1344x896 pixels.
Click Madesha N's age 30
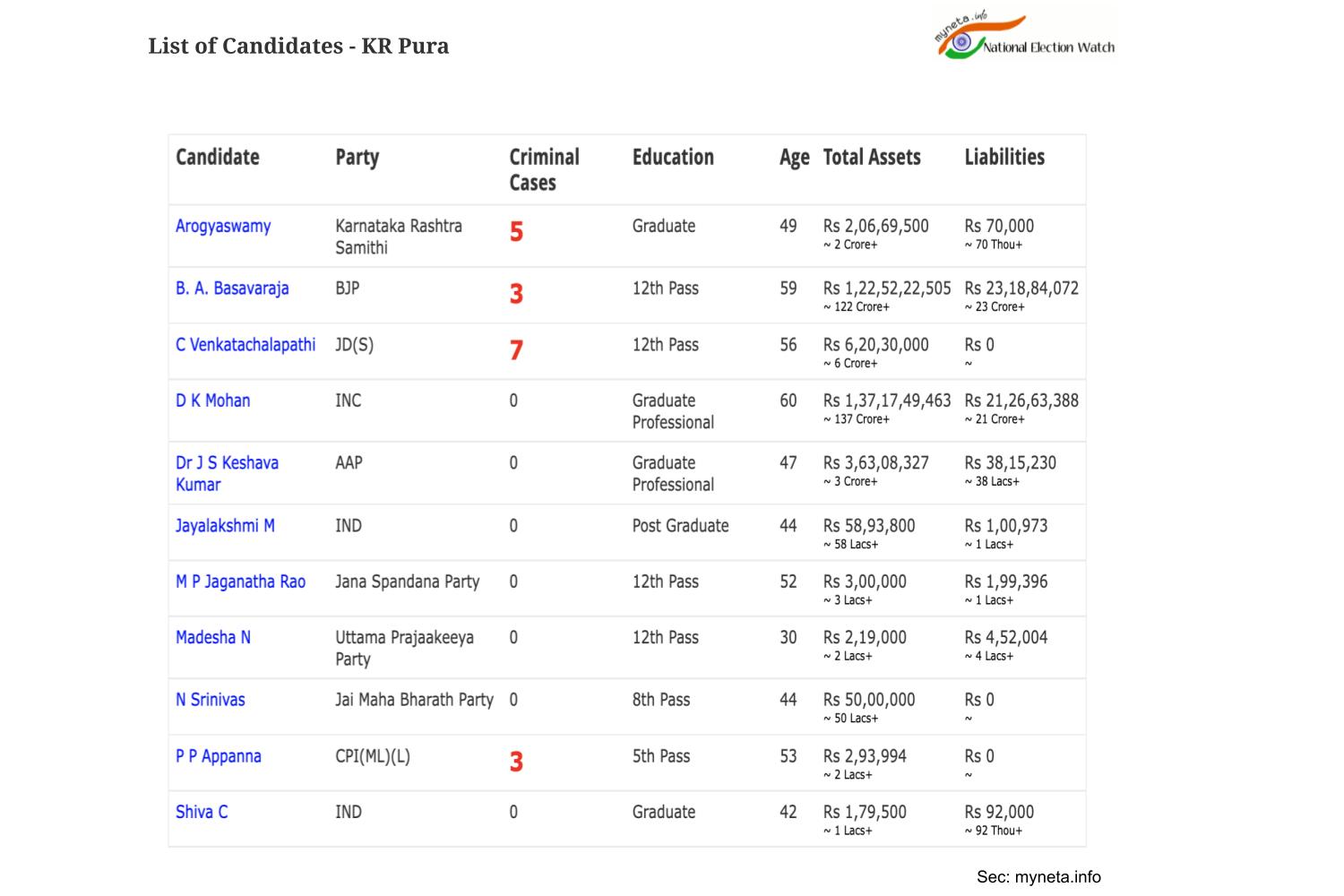(788, 638)
